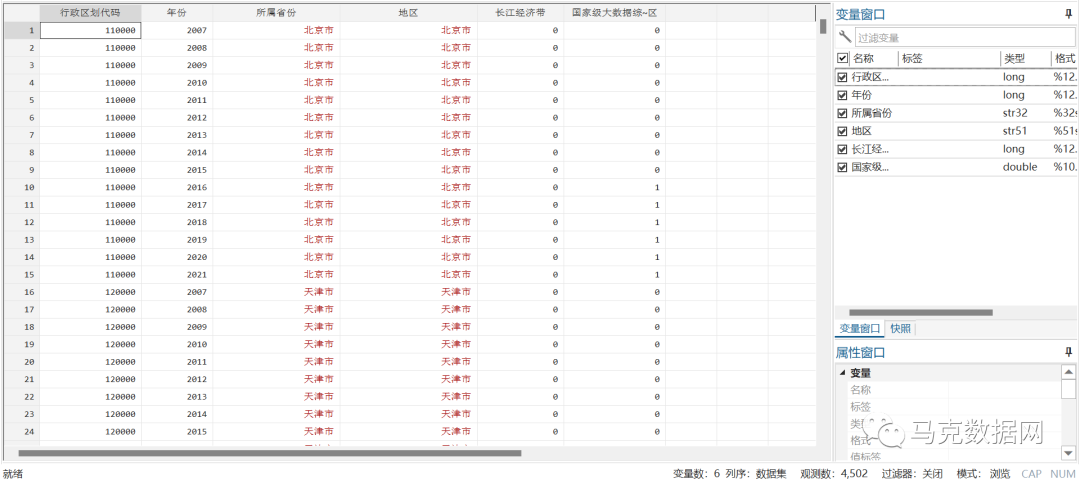Image resolution: width=1080 pixels, height=480 pixels.
Task: Select row number 16 header
Action: [x=22, y=292]
